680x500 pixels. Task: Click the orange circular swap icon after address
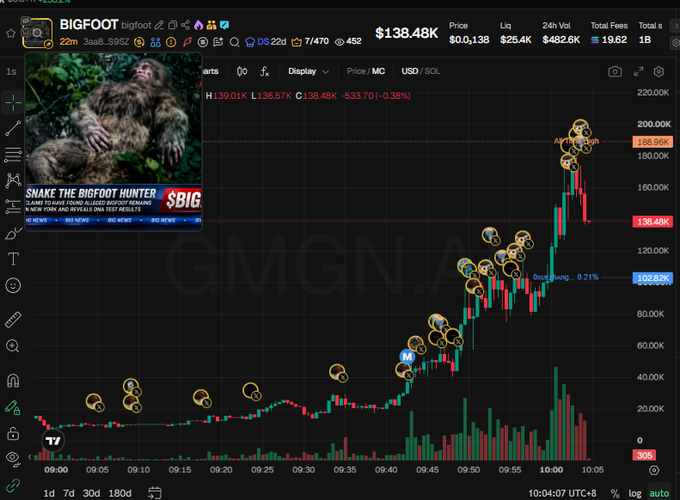pyautogui.click(x=139, y=42)
